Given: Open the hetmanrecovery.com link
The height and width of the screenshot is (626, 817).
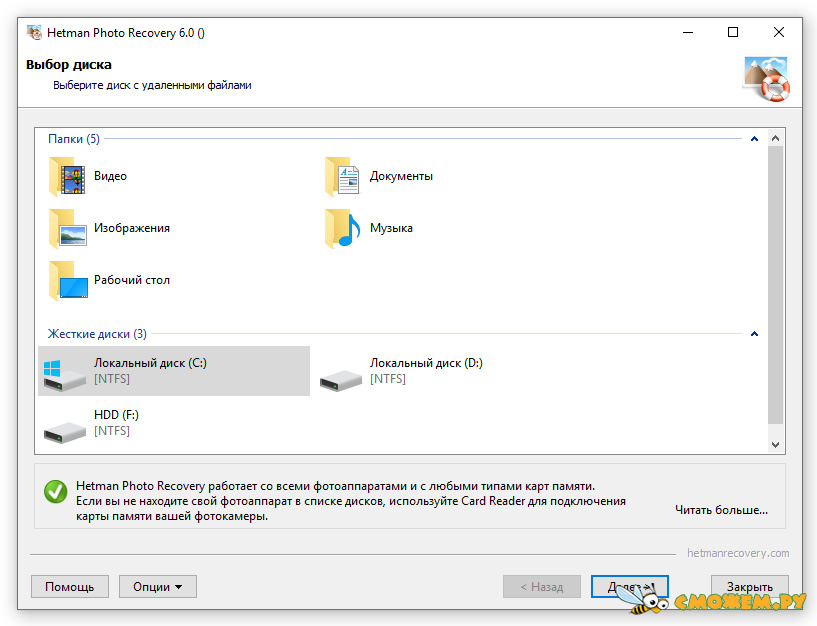Looking at the screenshot, I should [738, 553].
